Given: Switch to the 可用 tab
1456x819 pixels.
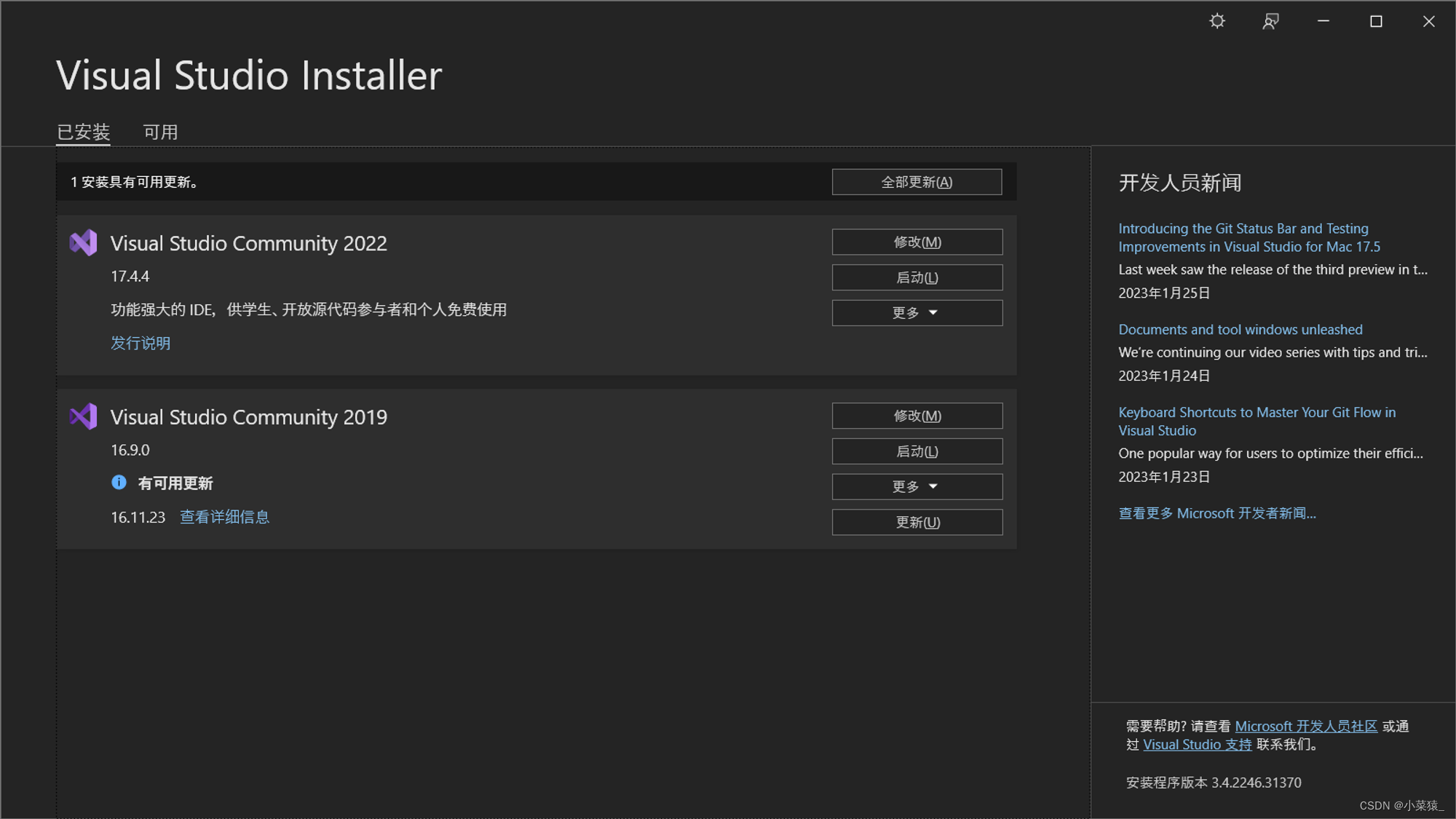Looking at the screenshot, I should pyautogui.click(x=160, y=132).
